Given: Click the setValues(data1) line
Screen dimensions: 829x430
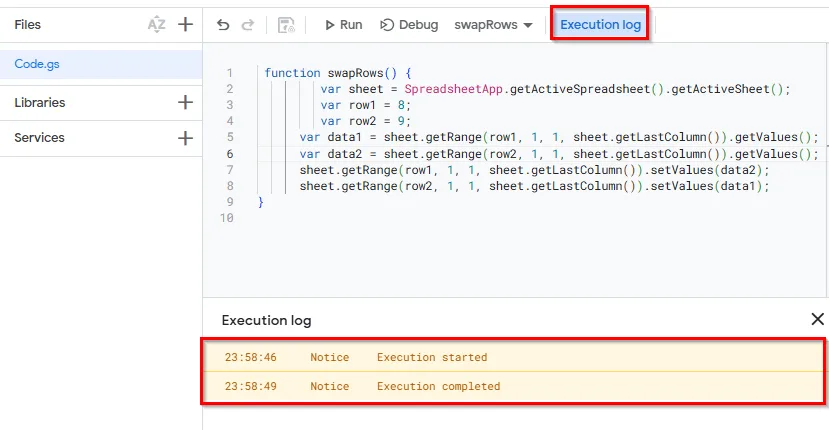Looking at the screenshot, I should coord(535,186).
